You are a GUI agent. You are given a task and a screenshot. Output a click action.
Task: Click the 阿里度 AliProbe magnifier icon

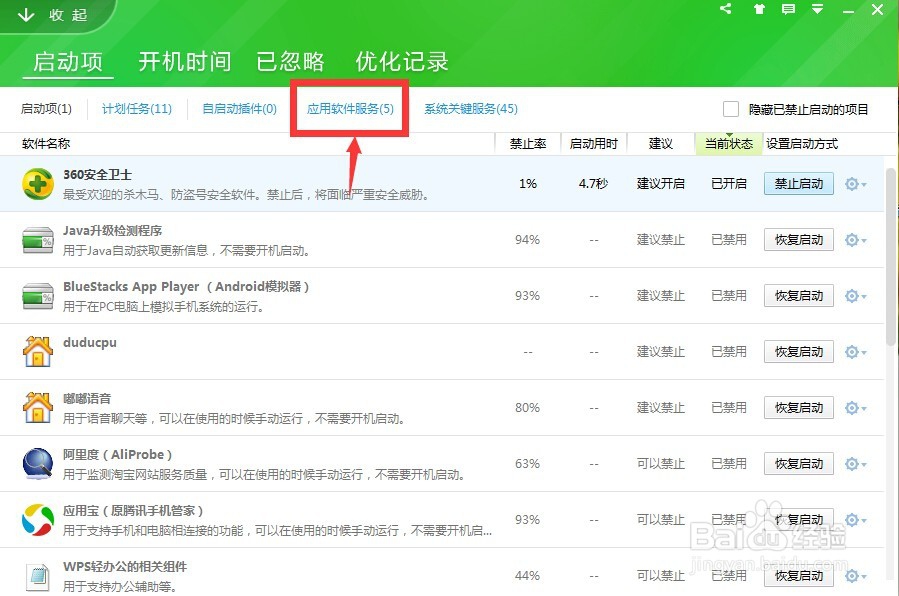tap(38, 464)
